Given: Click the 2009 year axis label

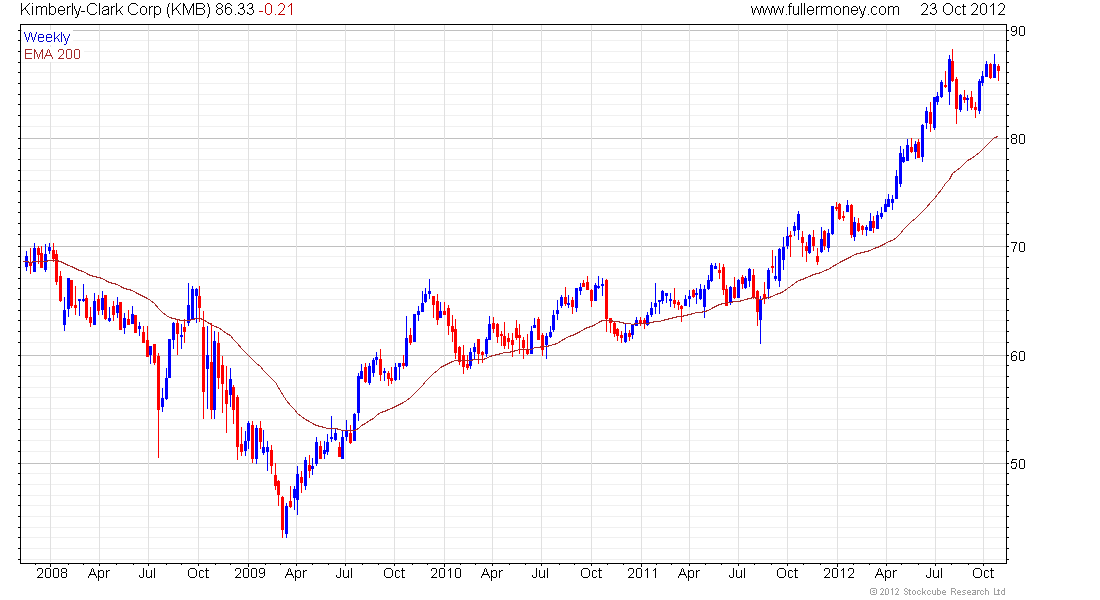Looking at the screenshot, I should 250,573.
